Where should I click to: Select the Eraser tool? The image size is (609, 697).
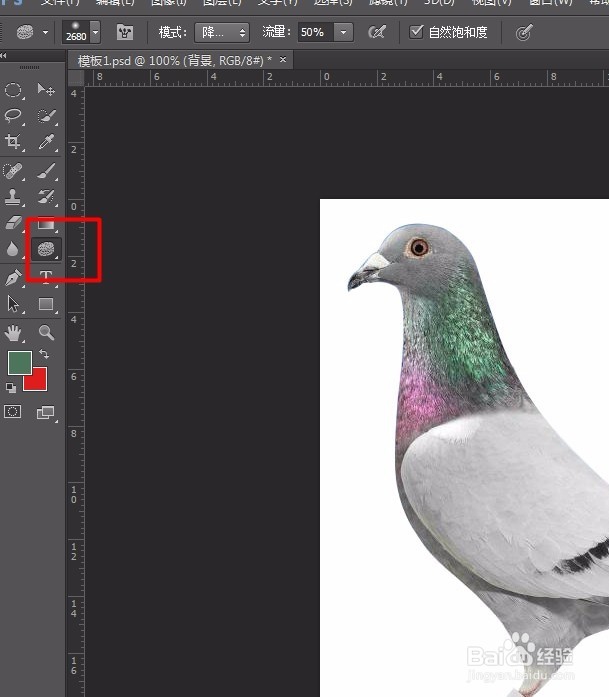[x=13, y=223]
